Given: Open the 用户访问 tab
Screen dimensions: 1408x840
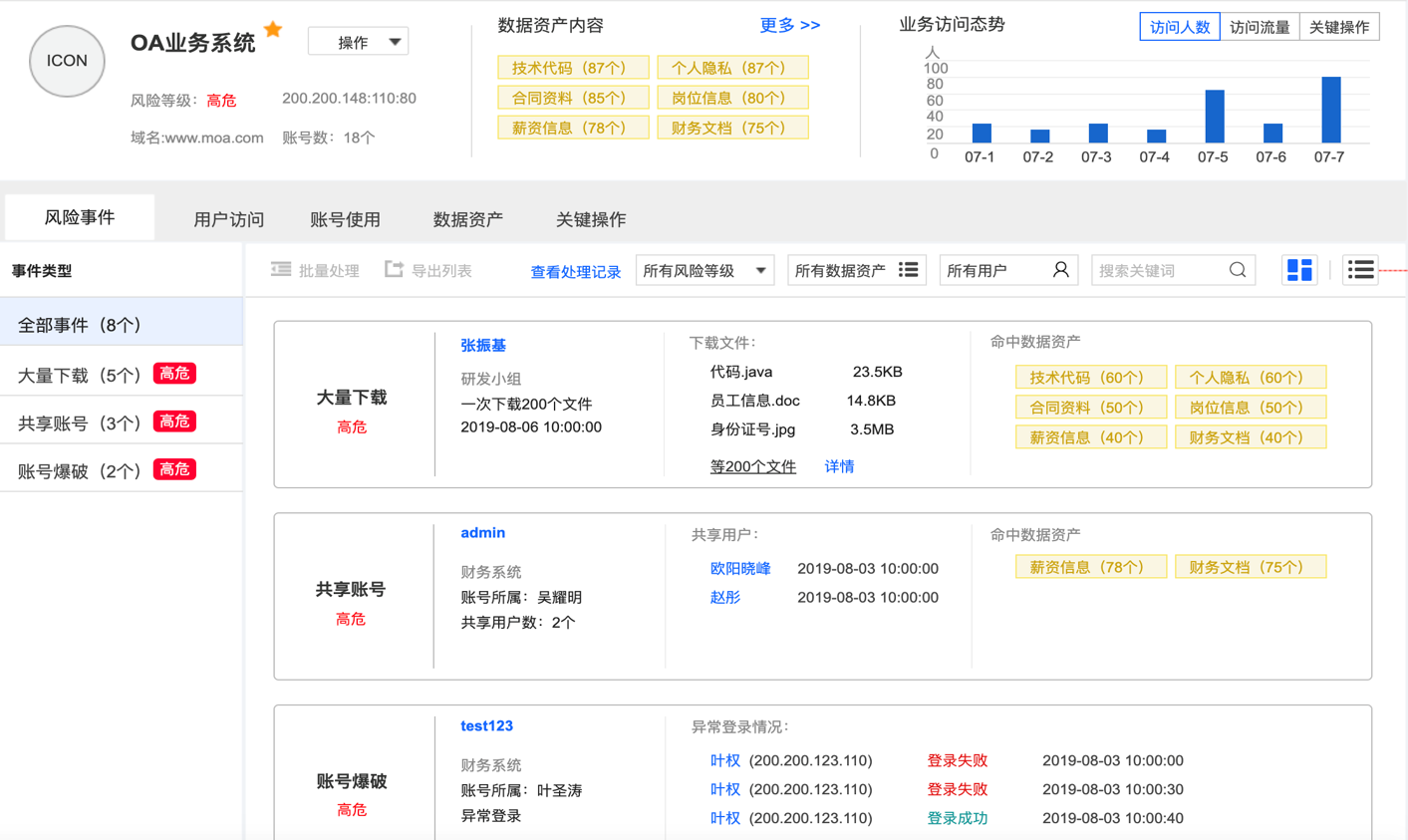Looking at the screenshot, I should (x=229, y=219).
